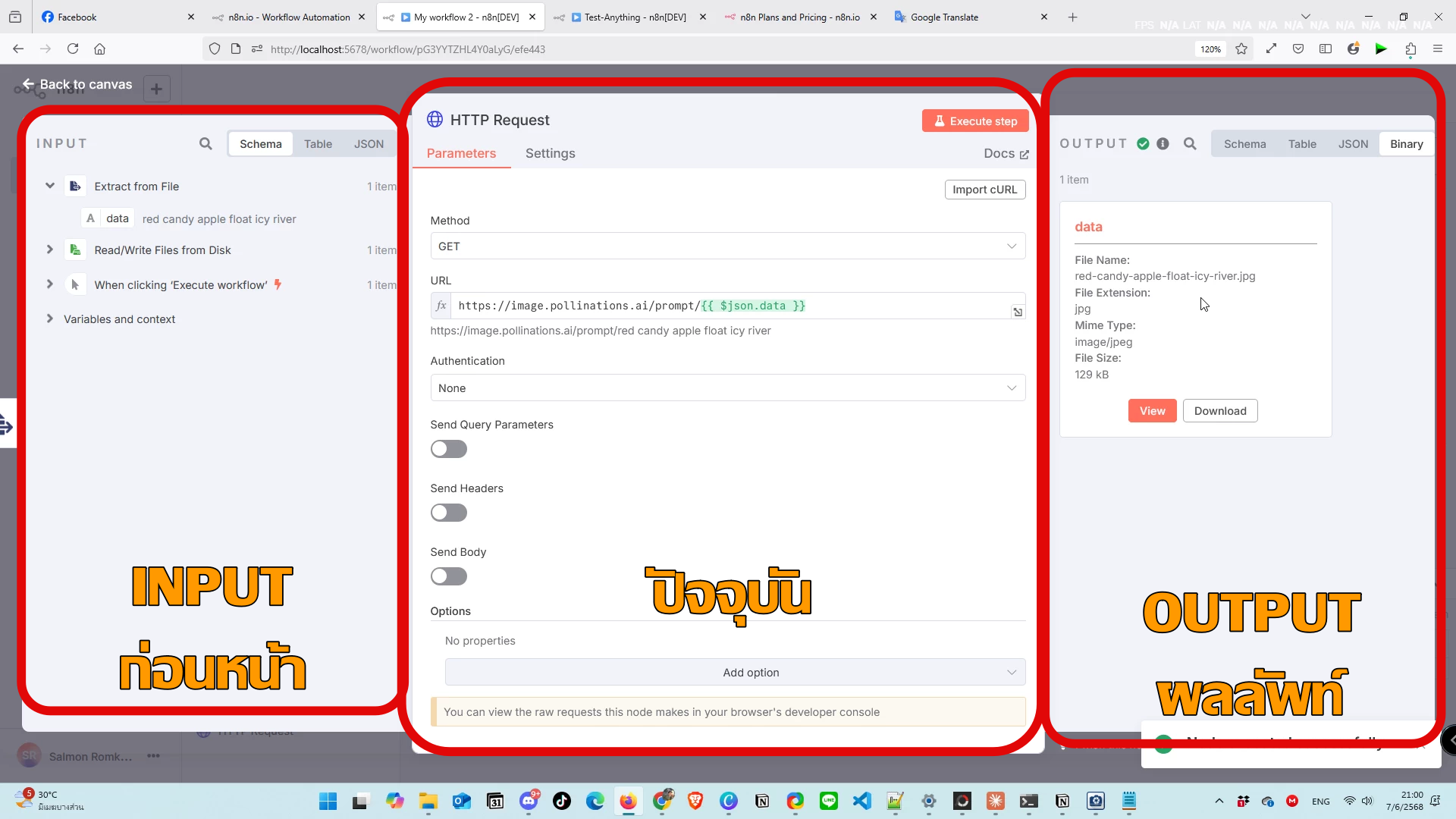Open the expanded URL expression editor icon
The width and height of the screenshot is (1456, 819).
pos(1018,312)
